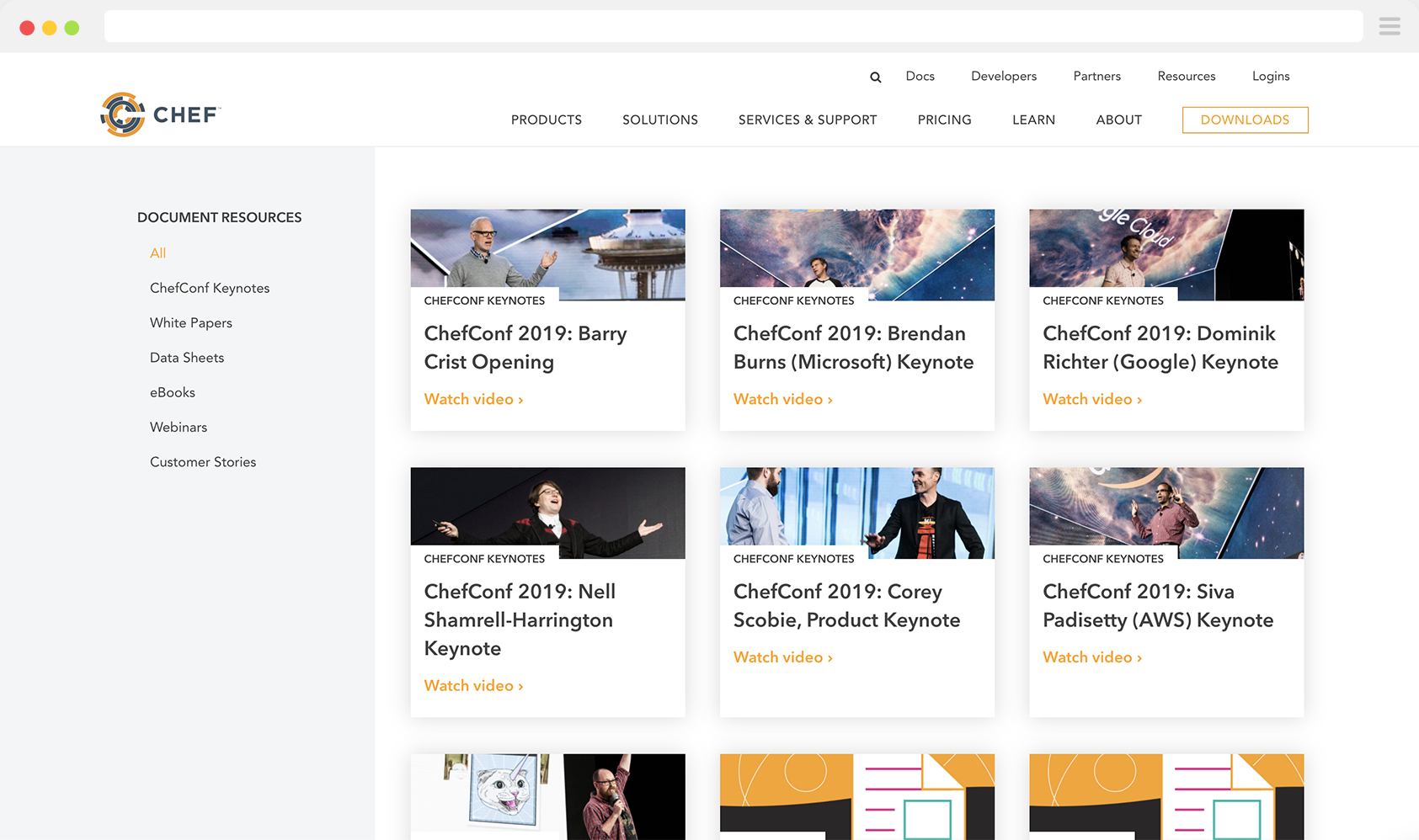Open Siva Padisetty keynote thumbnail

click(1166, 513)
